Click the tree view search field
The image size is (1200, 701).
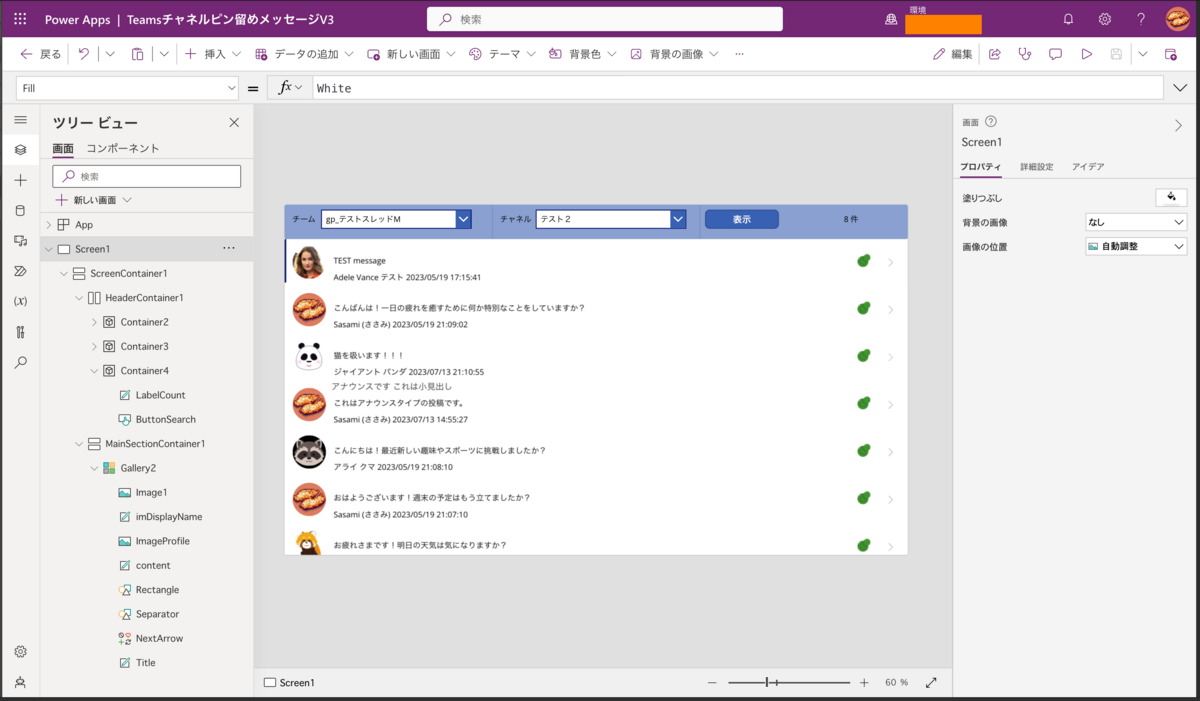click(147, 176)
